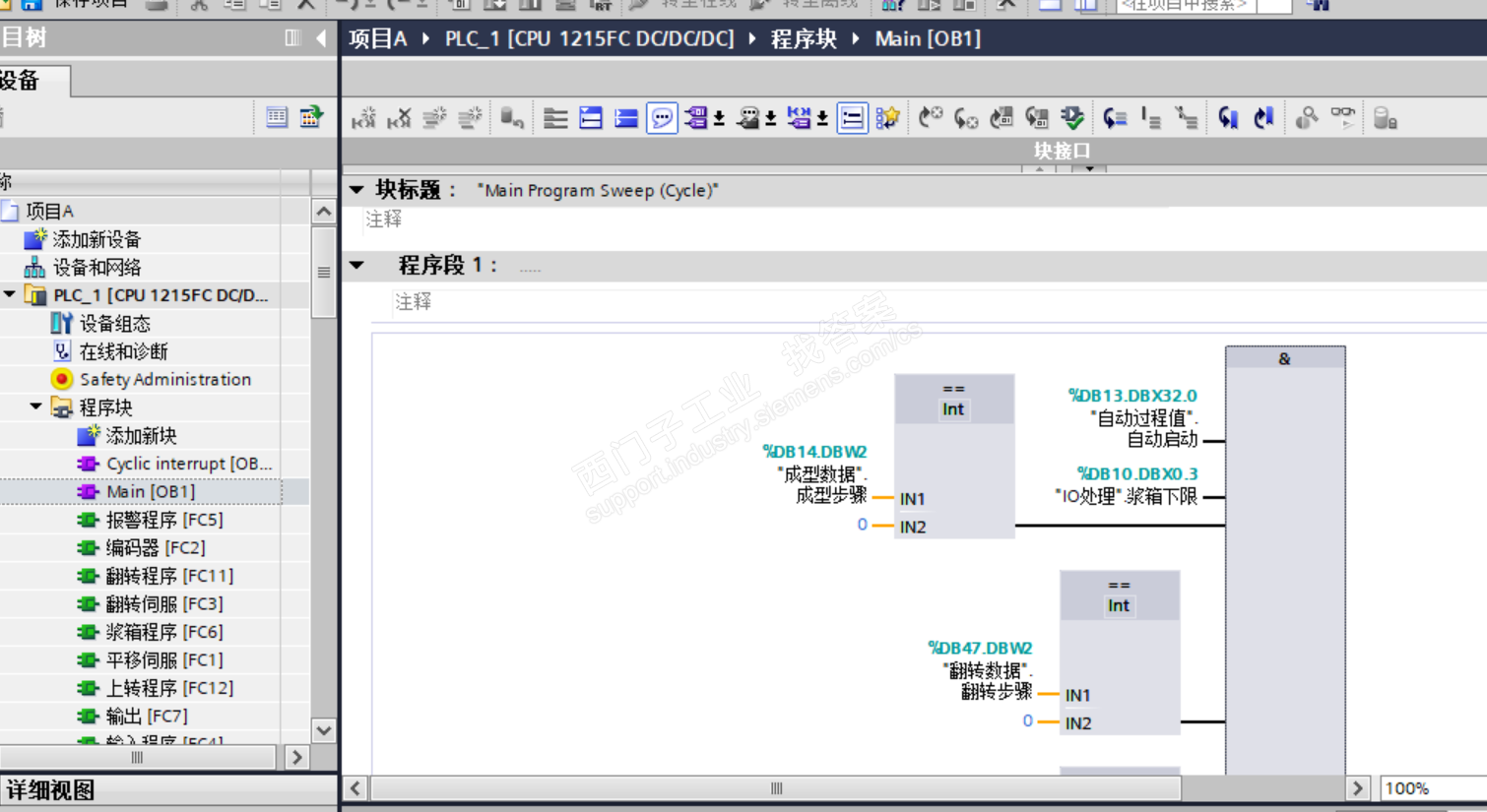Screen dimensions: 1487x812
Task: Click operand %DB10.DBX0.3 浆箱下限
Action: [x=1127, y=485]
